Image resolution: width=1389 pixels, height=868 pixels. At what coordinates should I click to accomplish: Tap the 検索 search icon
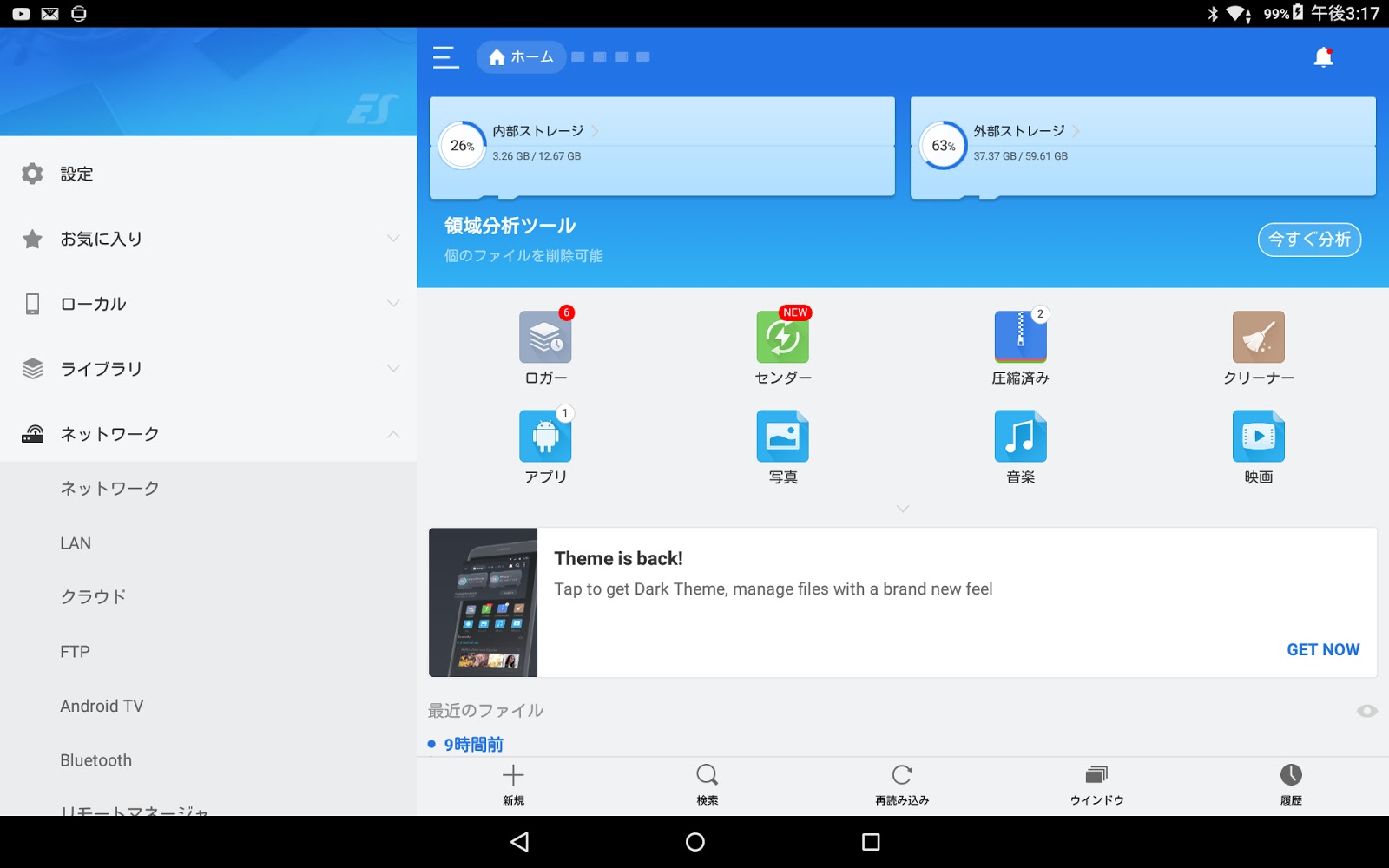(x=708, y=775)
